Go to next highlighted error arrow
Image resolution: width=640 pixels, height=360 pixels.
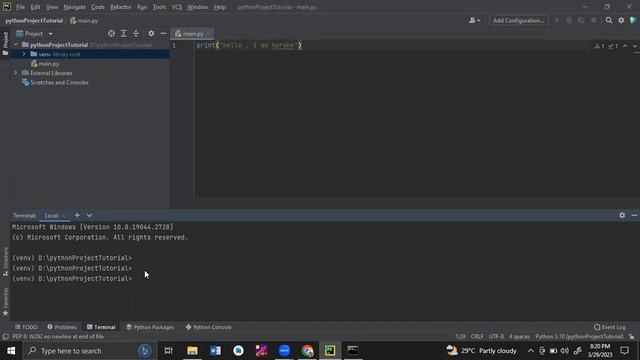(635, 46)
